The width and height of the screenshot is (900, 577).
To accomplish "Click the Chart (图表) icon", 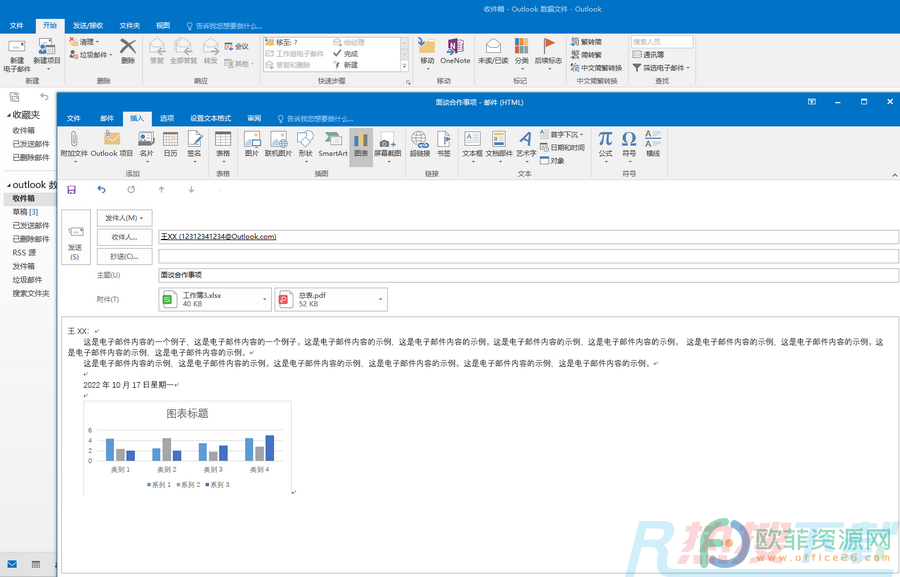I will click(x=361, y=145).
